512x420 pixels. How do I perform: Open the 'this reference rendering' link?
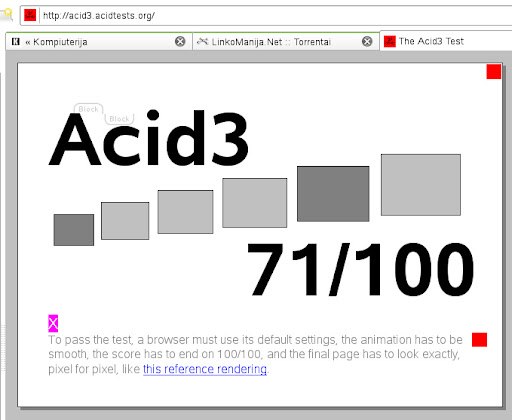click(x=205, y=369)
